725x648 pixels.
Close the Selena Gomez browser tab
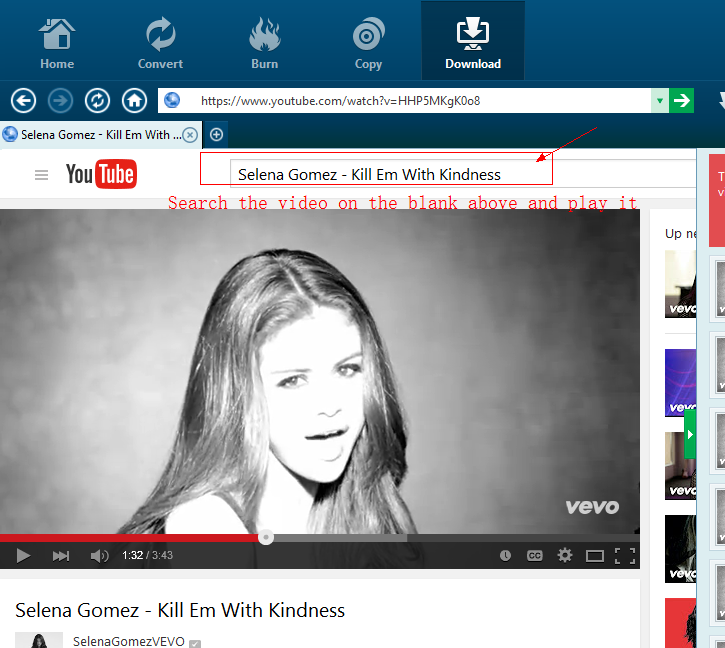pyautogui.click(x=190, y=135)
